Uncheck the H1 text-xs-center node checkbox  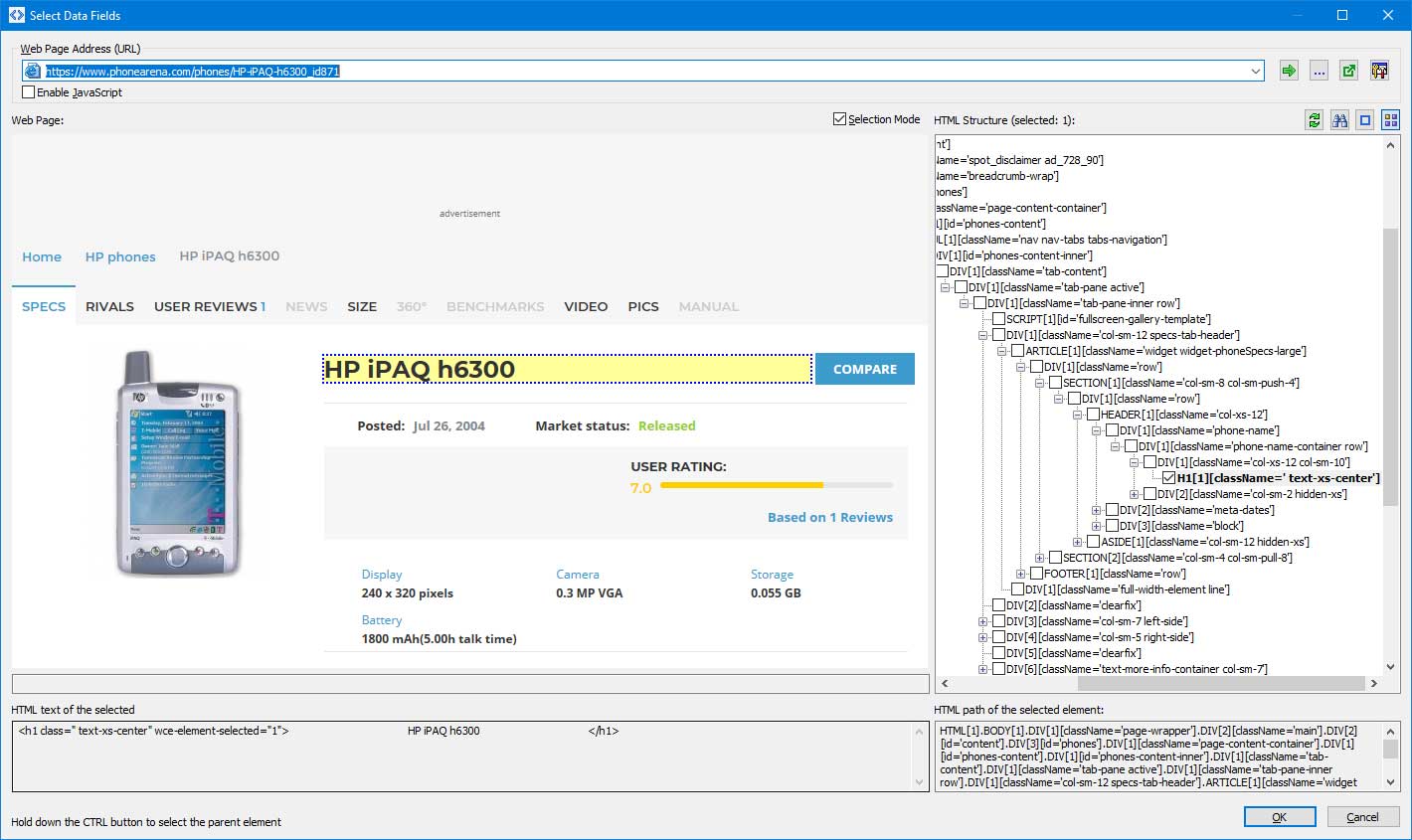pyautogui.click(x=1168, y=478)
